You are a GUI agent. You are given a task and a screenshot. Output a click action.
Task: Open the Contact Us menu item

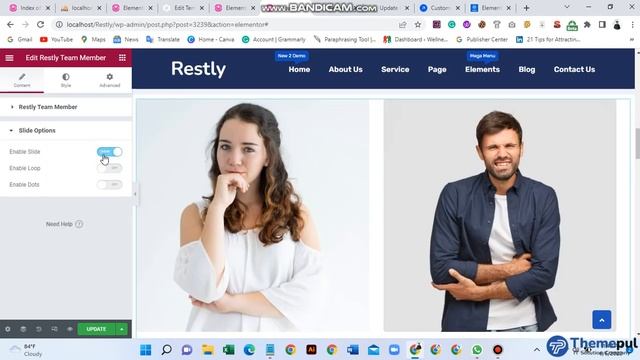[x=574, y=69]
